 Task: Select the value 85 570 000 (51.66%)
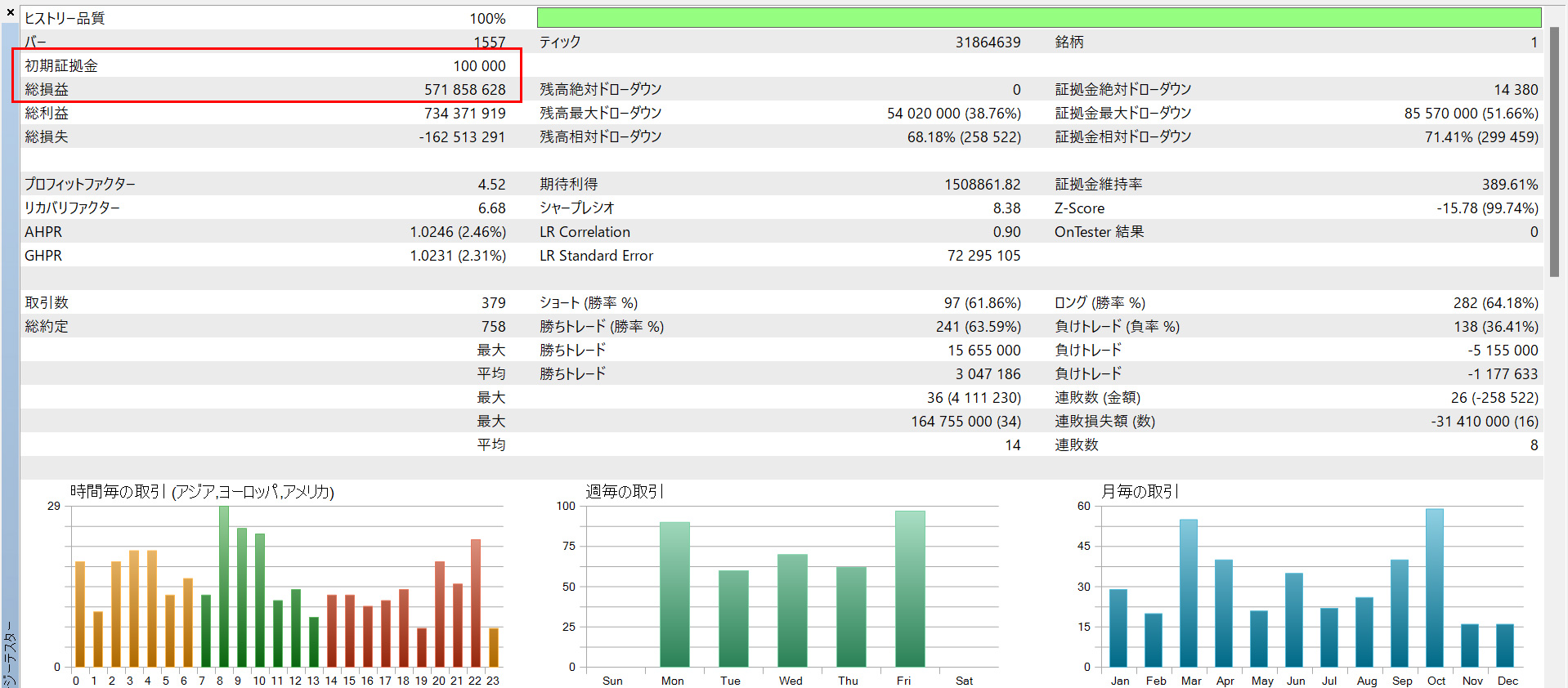point(1472,113)
